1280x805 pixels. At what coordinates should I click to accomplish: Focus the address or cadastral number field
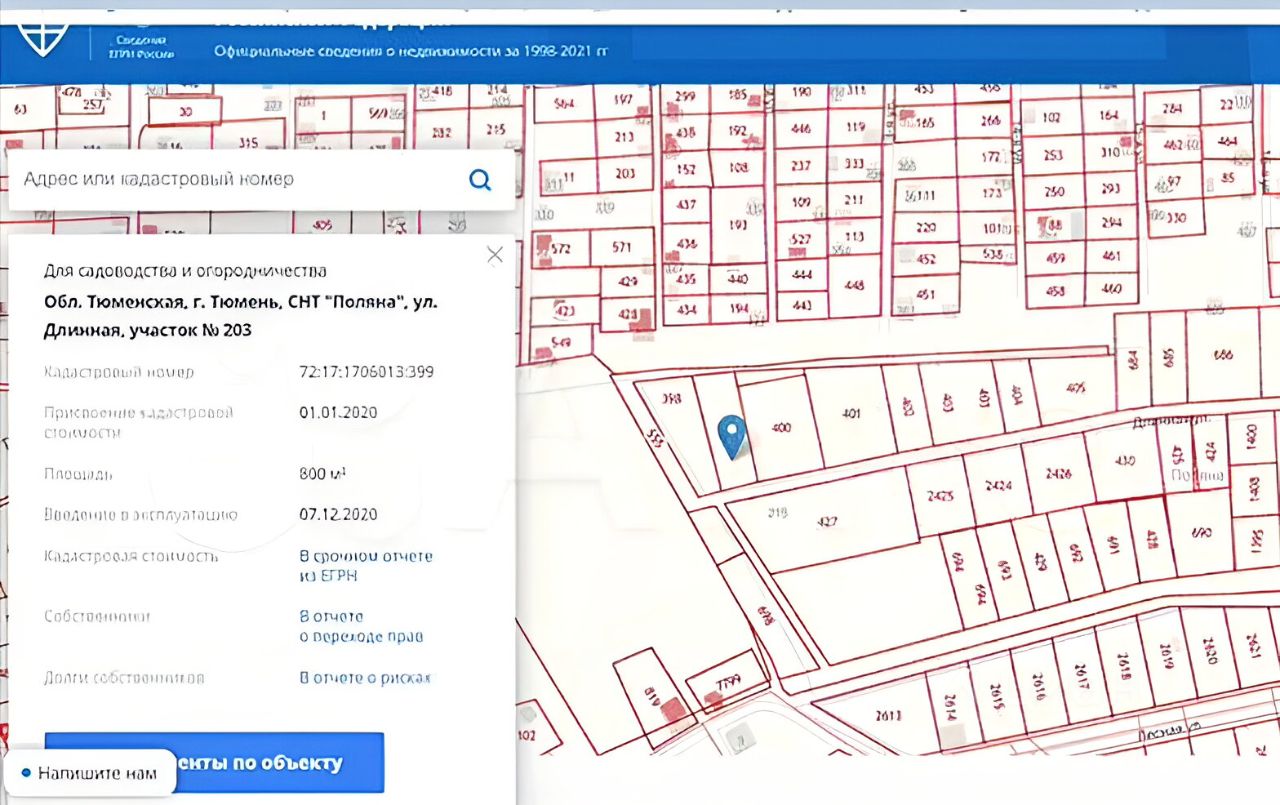click(x=240, y=180)
